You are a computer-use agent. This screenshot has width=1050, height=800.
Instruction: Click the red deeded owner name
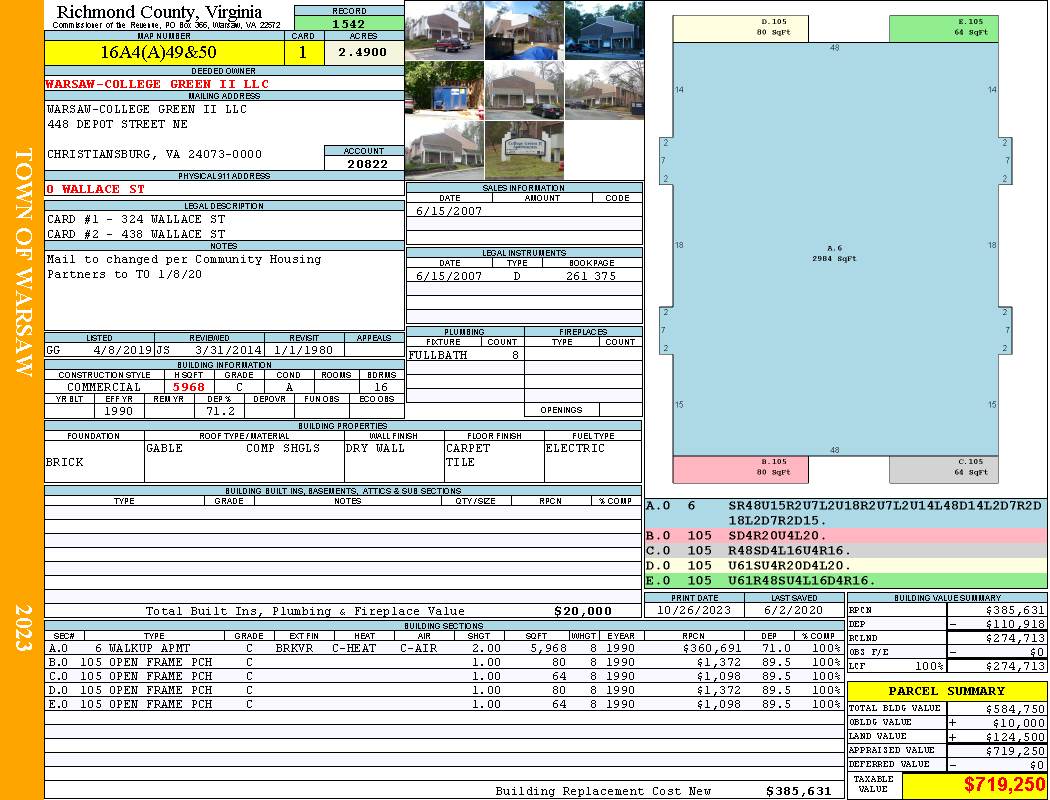coord(158,84)
